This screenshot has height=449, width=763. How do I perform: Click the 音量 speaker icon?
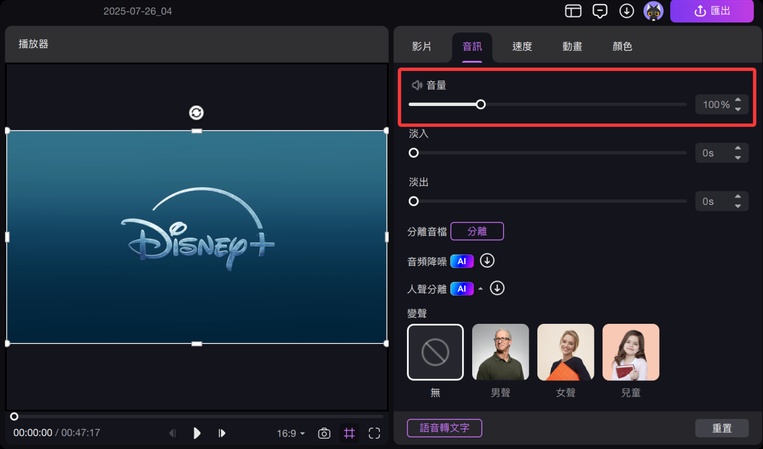(x=417, y=85)
